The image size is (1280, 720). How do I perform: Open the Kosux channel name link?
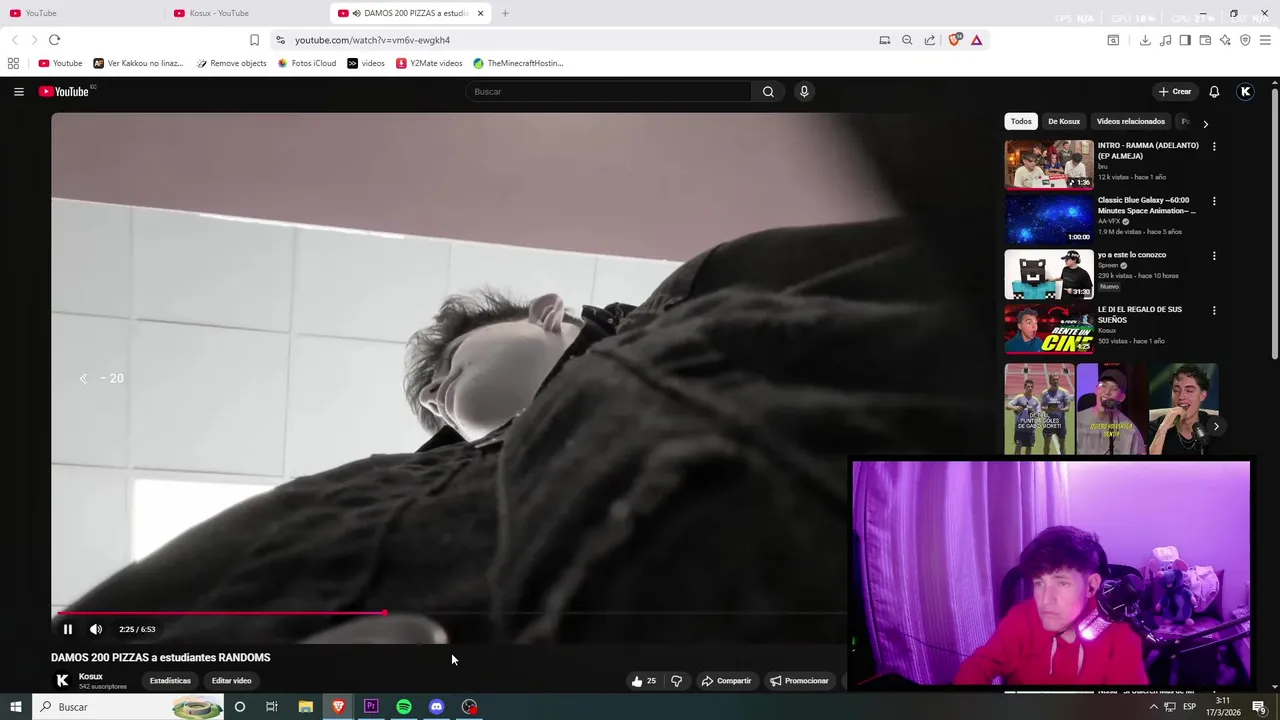pos(91,676)
